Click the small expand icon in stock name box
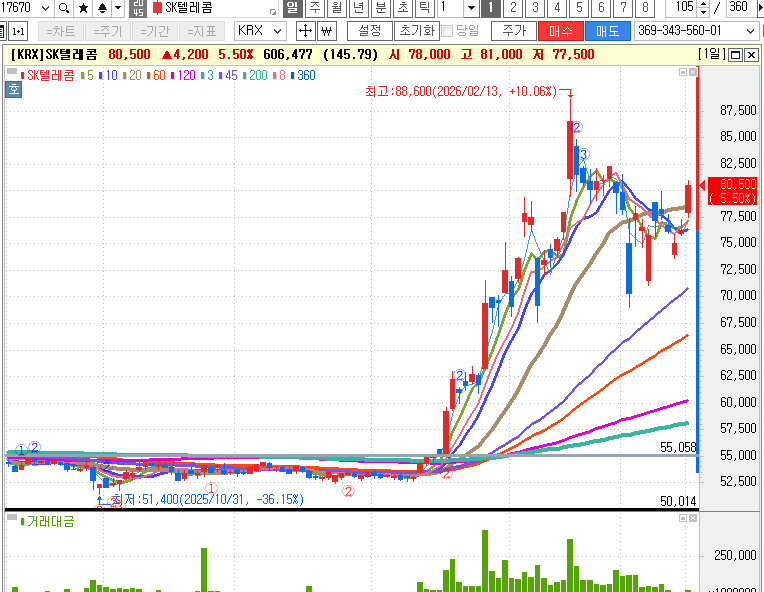The image size is (764, 592). (273, 11)
